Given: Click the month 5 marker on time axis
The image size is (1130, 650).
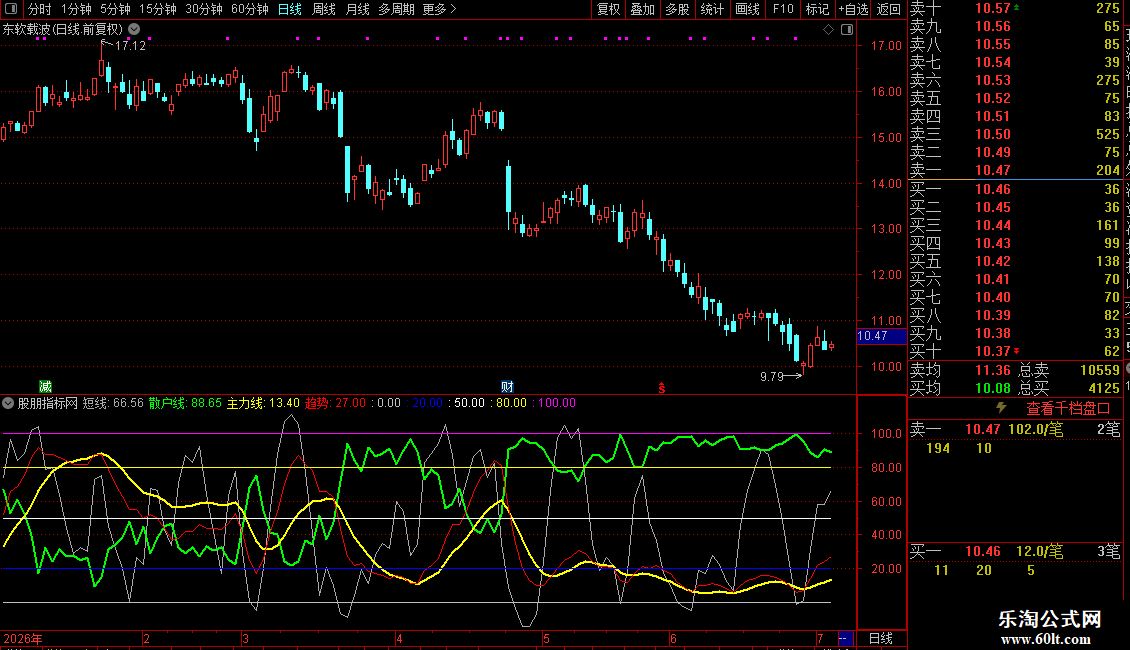Looking at the screenshot, I should point(546,638).
